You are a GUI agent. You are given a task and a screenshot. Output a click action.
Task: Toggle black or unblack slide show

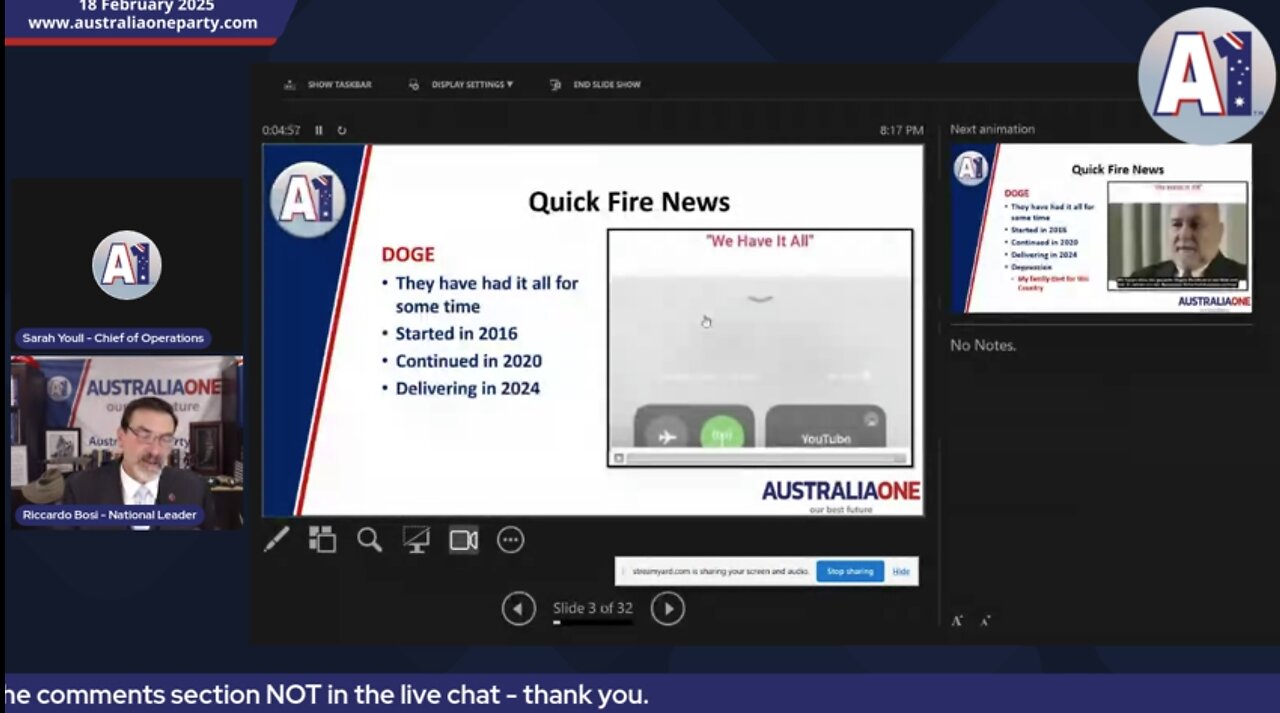pos(416,540)
